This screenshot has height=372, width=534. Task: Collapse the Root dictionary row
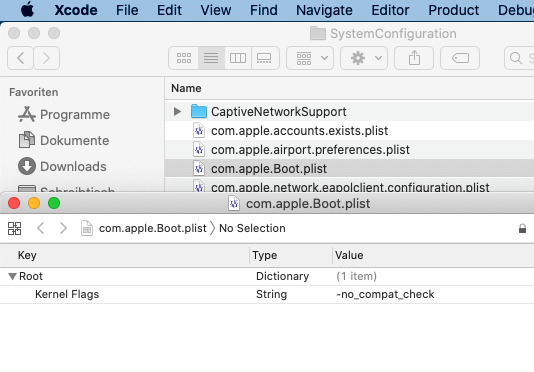tap(12, 276)
